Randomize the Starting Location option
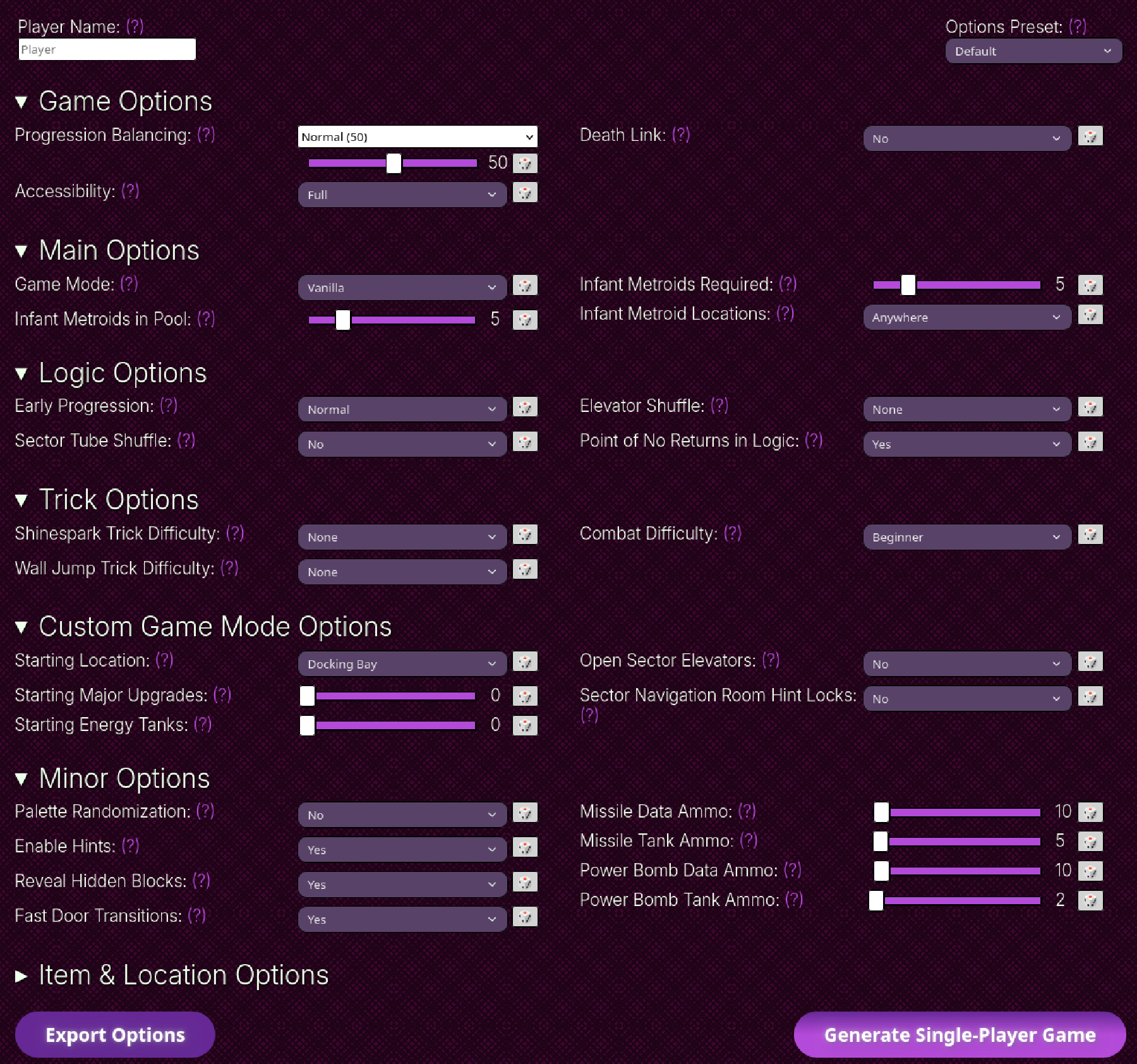 (526, 662)
